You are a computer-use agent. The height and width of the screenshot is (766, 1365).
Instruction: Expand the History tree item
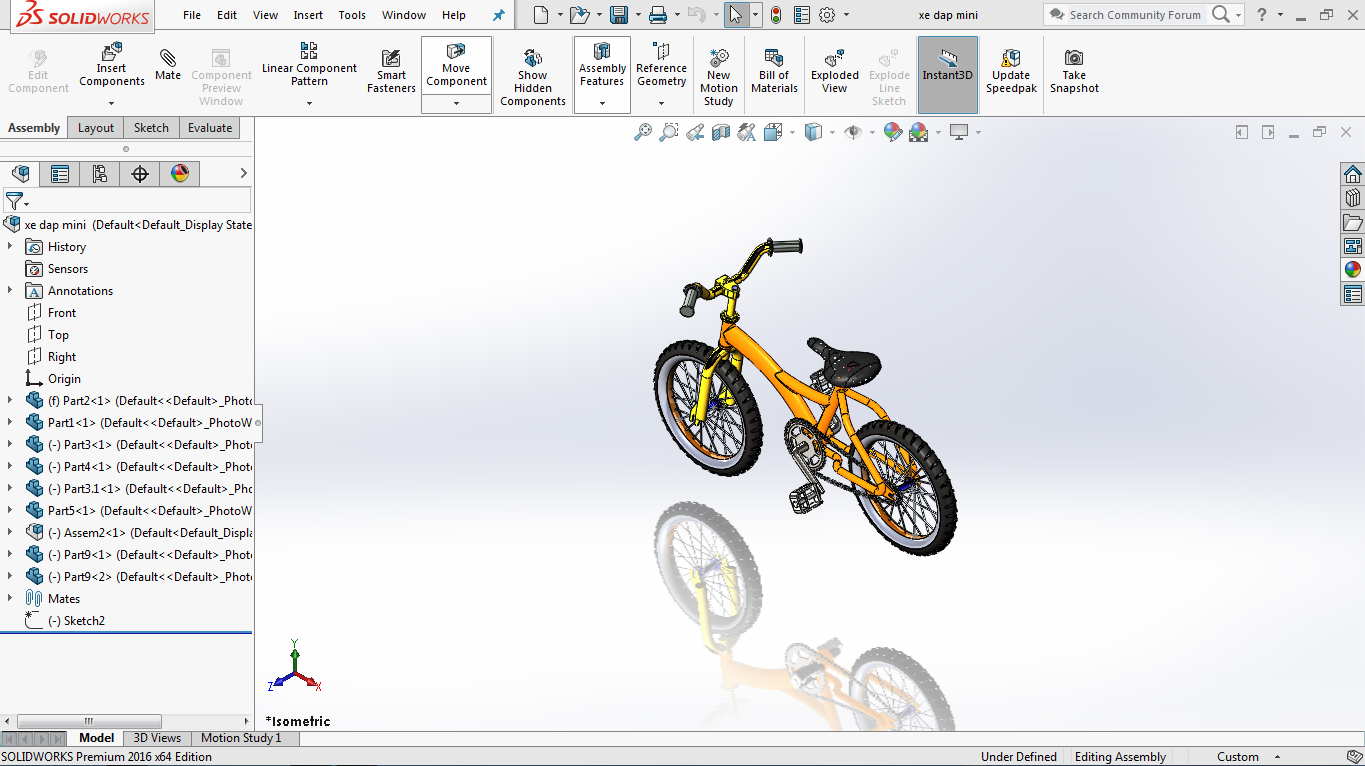point(10,246)
